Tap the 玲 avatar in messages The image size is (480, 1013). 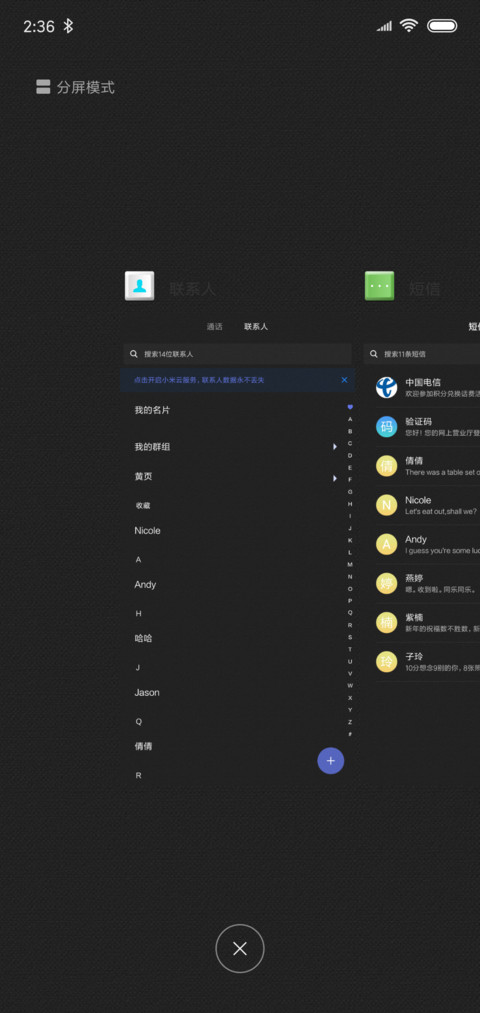click(386, 662)
